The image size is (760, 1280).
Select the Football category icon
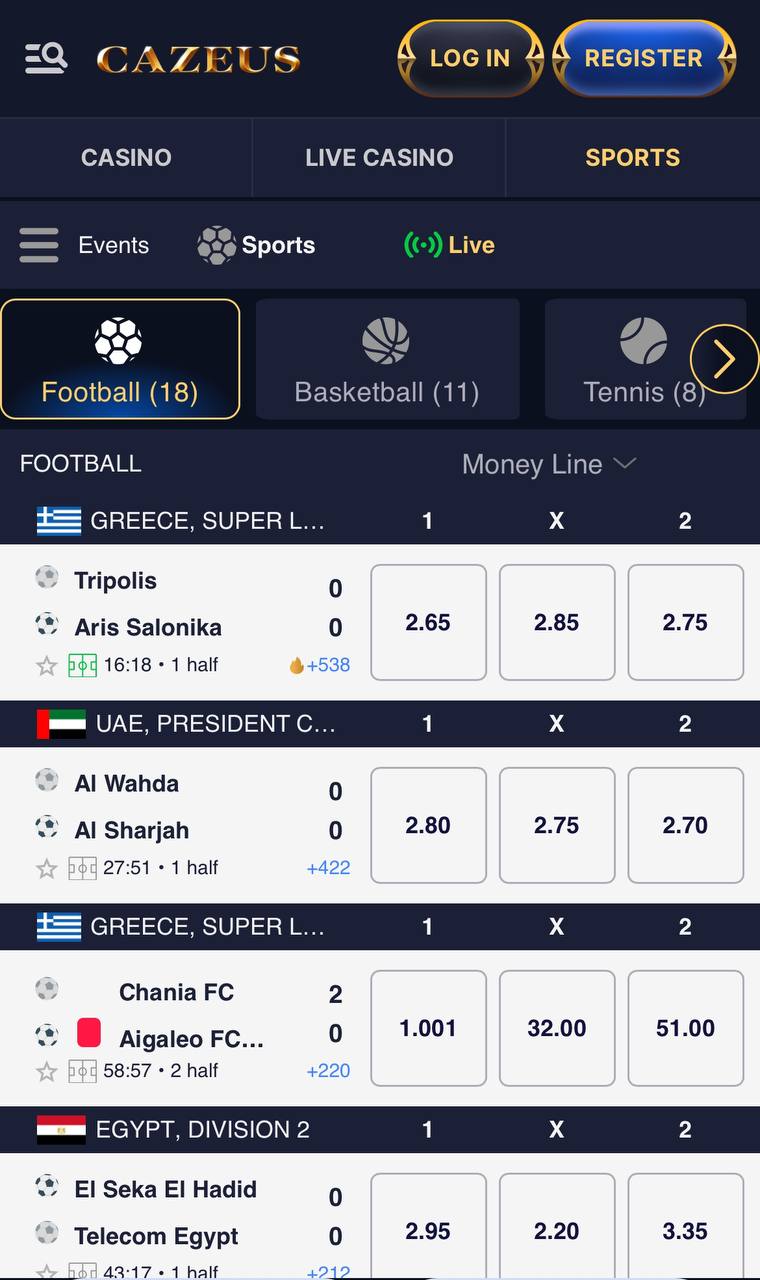[x=118, y=341]
